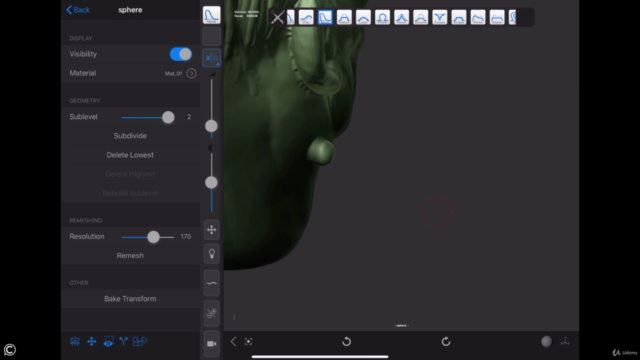Open transform tab with four-way arrows
The image size is (640, 360).
[x=91, y=342]
